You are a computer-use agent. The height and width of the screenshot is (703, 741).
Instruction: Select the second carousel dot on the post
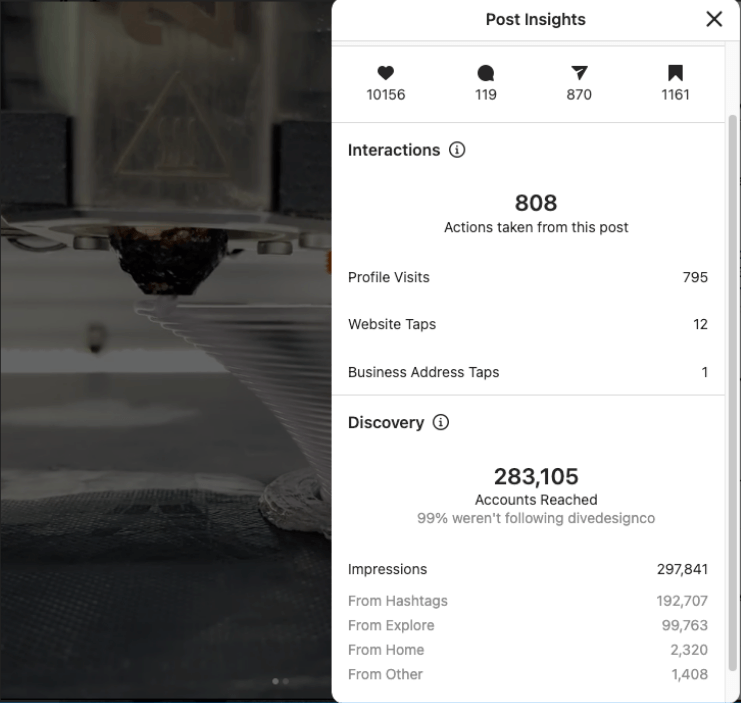tap(285, 681)
